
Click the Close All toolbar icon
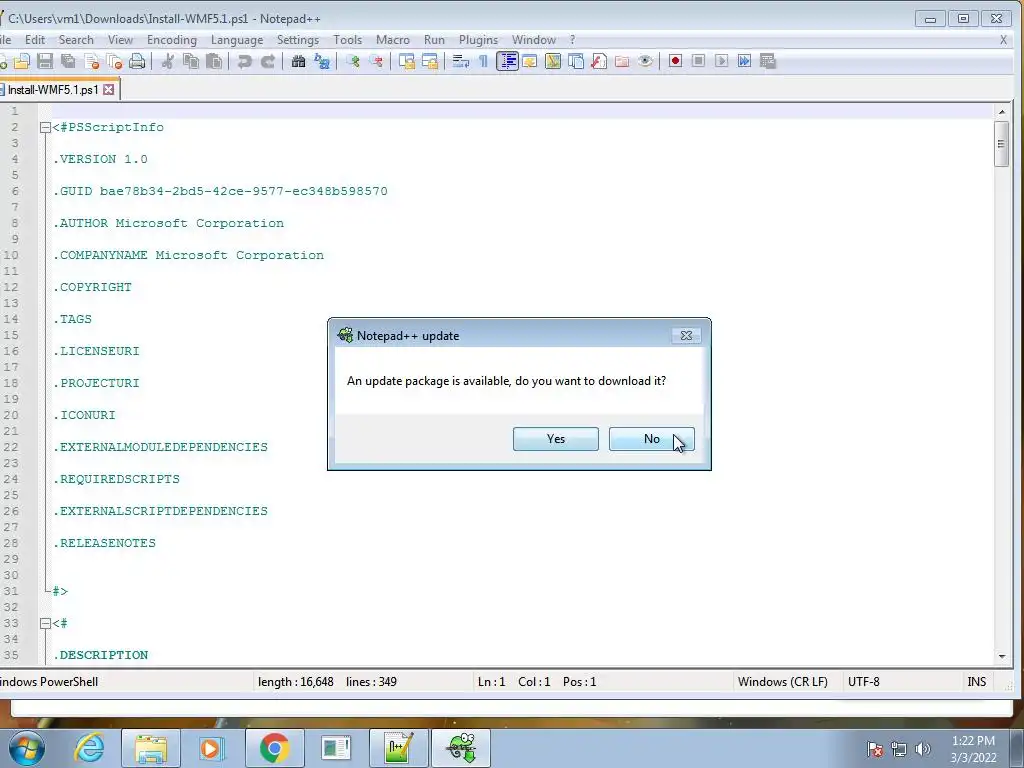114,61
